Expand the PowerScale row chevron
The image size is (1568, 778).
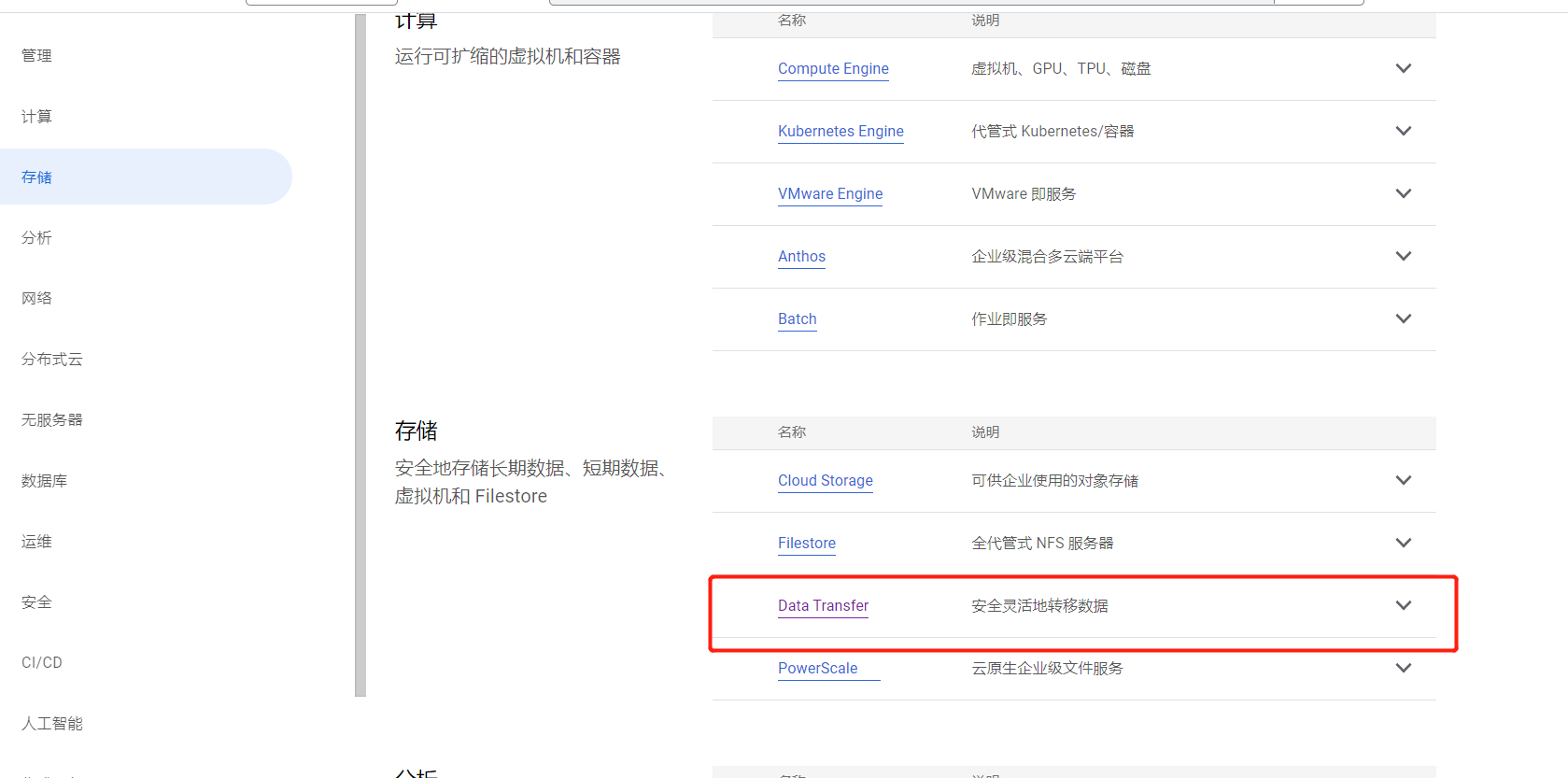[1403, 668]
